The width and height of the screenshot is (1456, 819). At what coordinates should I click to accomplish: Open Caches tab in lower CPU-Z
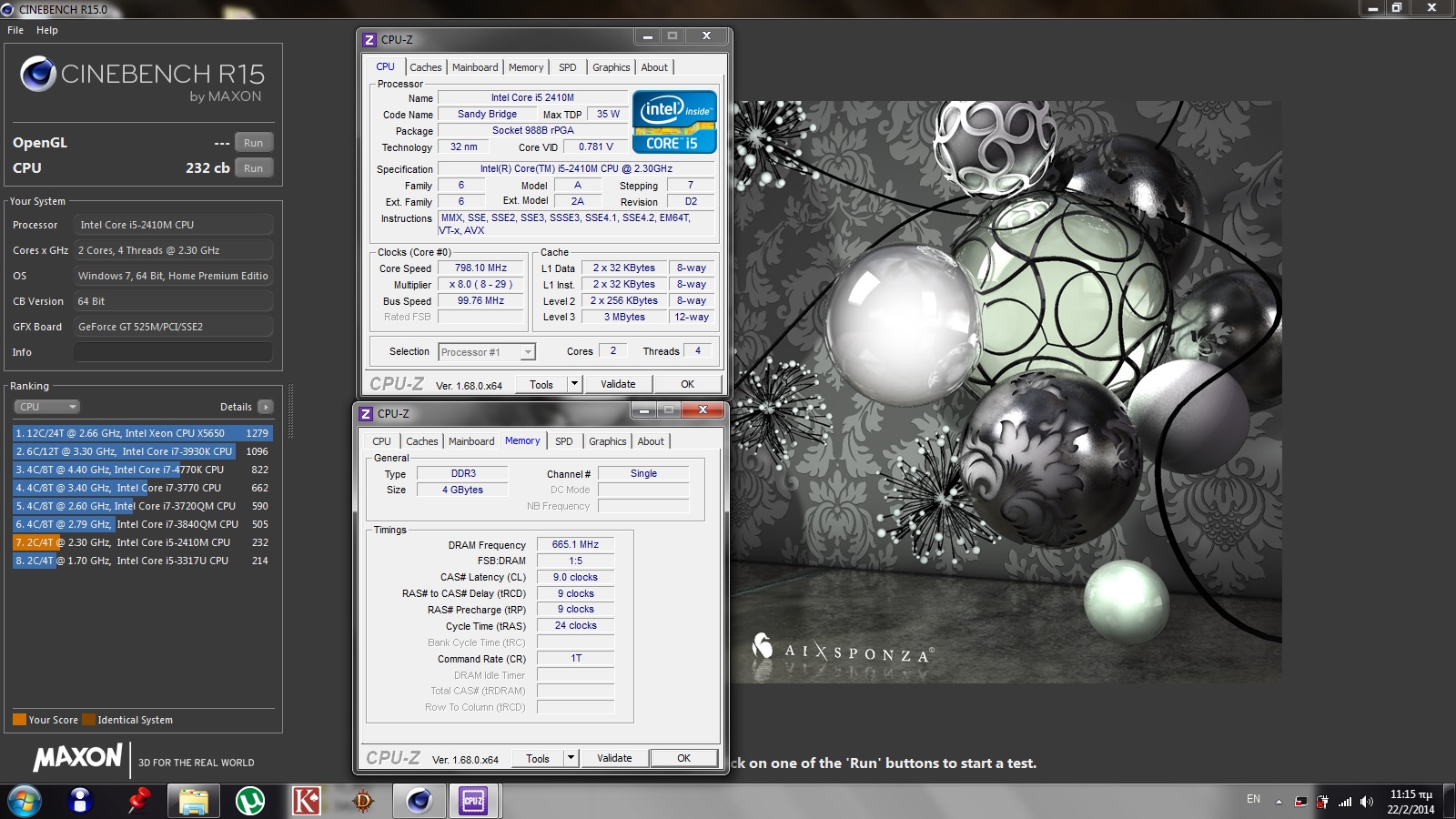(421, 441)
